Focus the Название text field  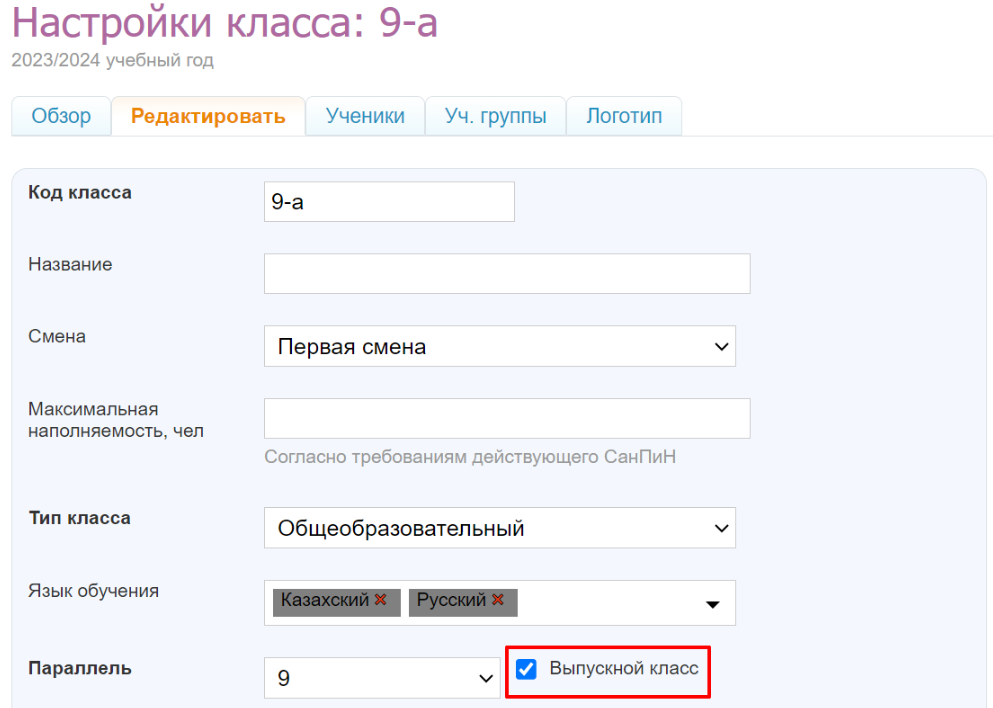[507, 274]
